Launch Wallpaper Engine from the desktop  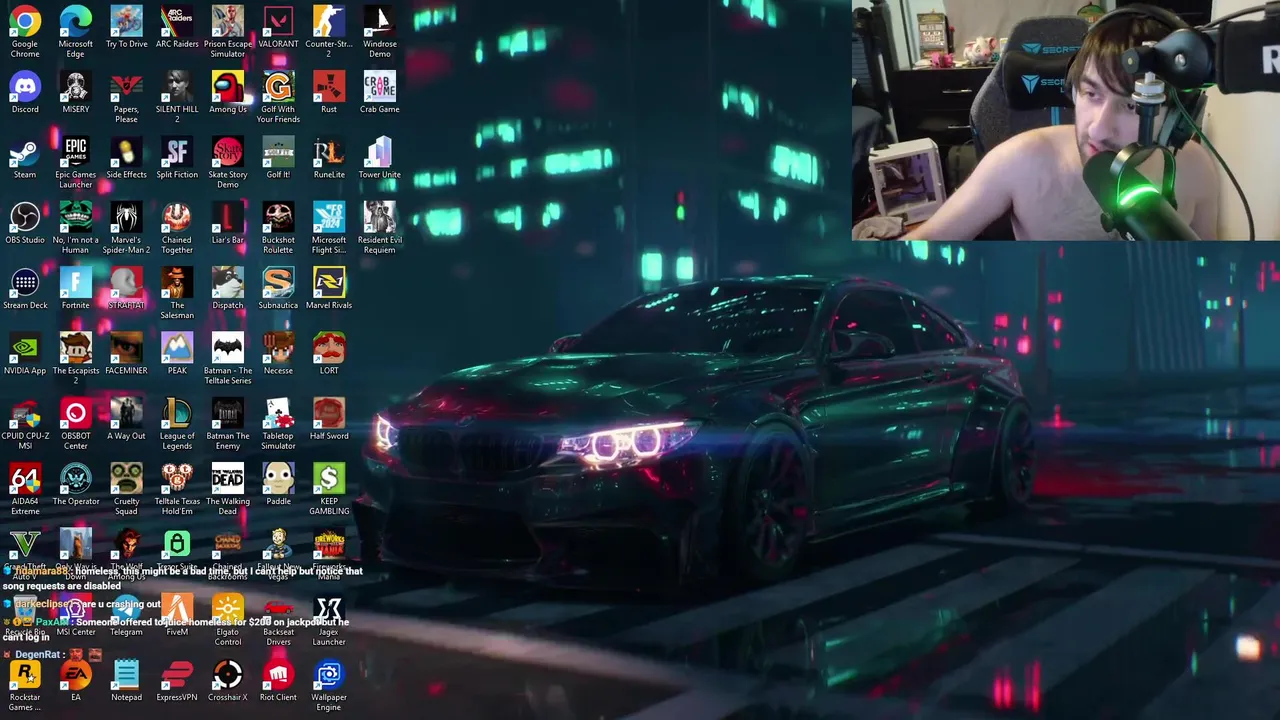coord(329,675)
